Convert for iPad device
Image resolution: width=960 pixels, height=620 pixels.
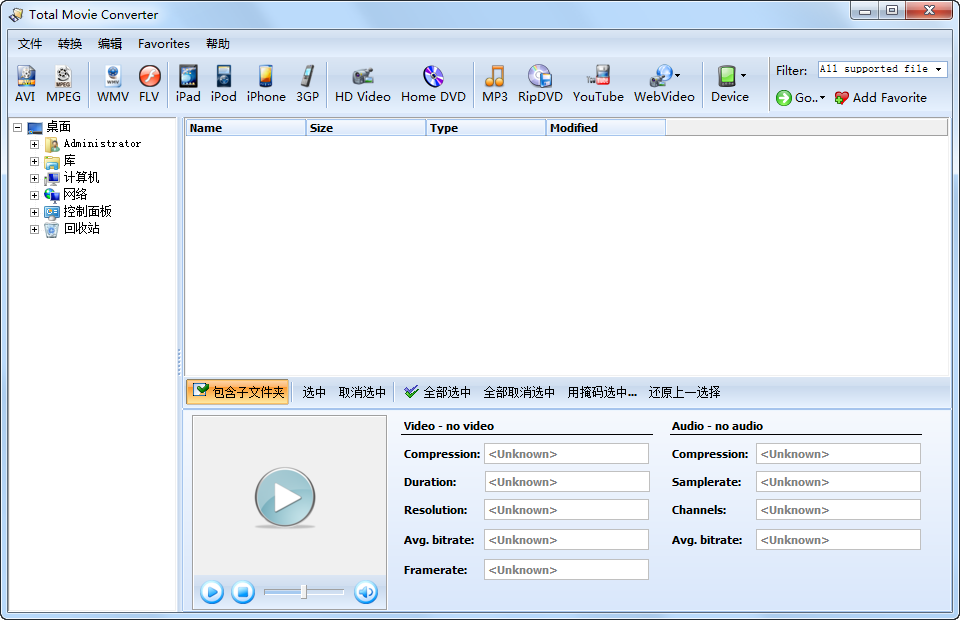(188, 84)
